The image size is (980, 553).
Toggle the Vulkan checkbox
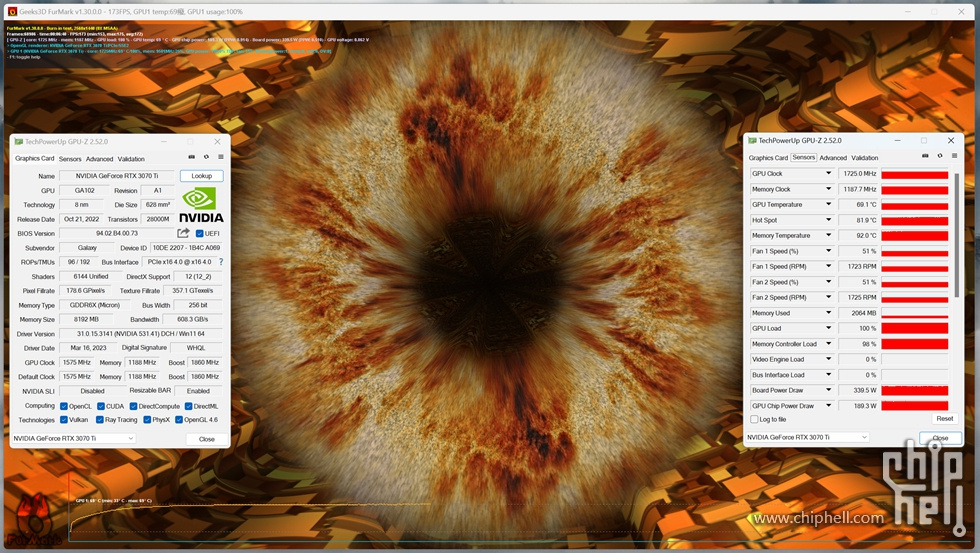pyautogui.click(x=64, y=420)
